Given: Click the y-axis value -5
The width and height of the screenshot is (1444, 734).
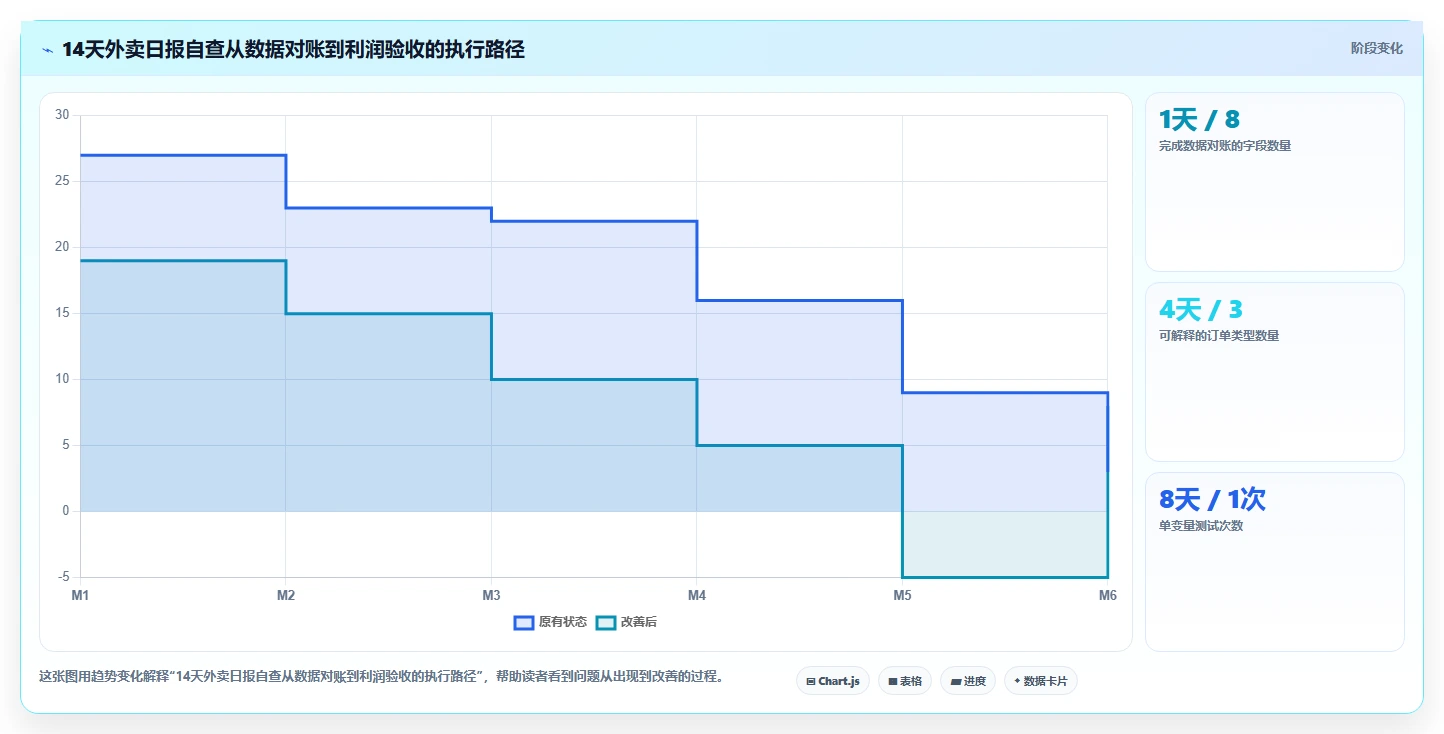Looking at the screenshot, I should pyautogui.click(x=64, y=577).
